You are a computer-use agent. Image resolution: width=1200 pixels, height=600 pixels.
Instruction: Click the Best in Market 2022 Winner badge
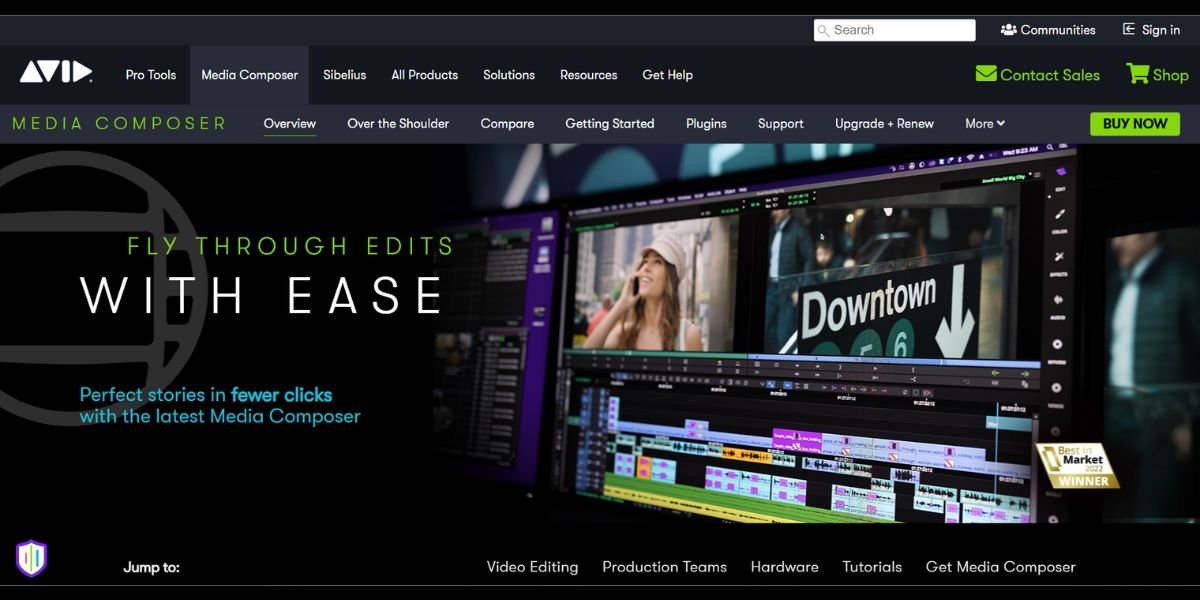tap(1078, 466)
